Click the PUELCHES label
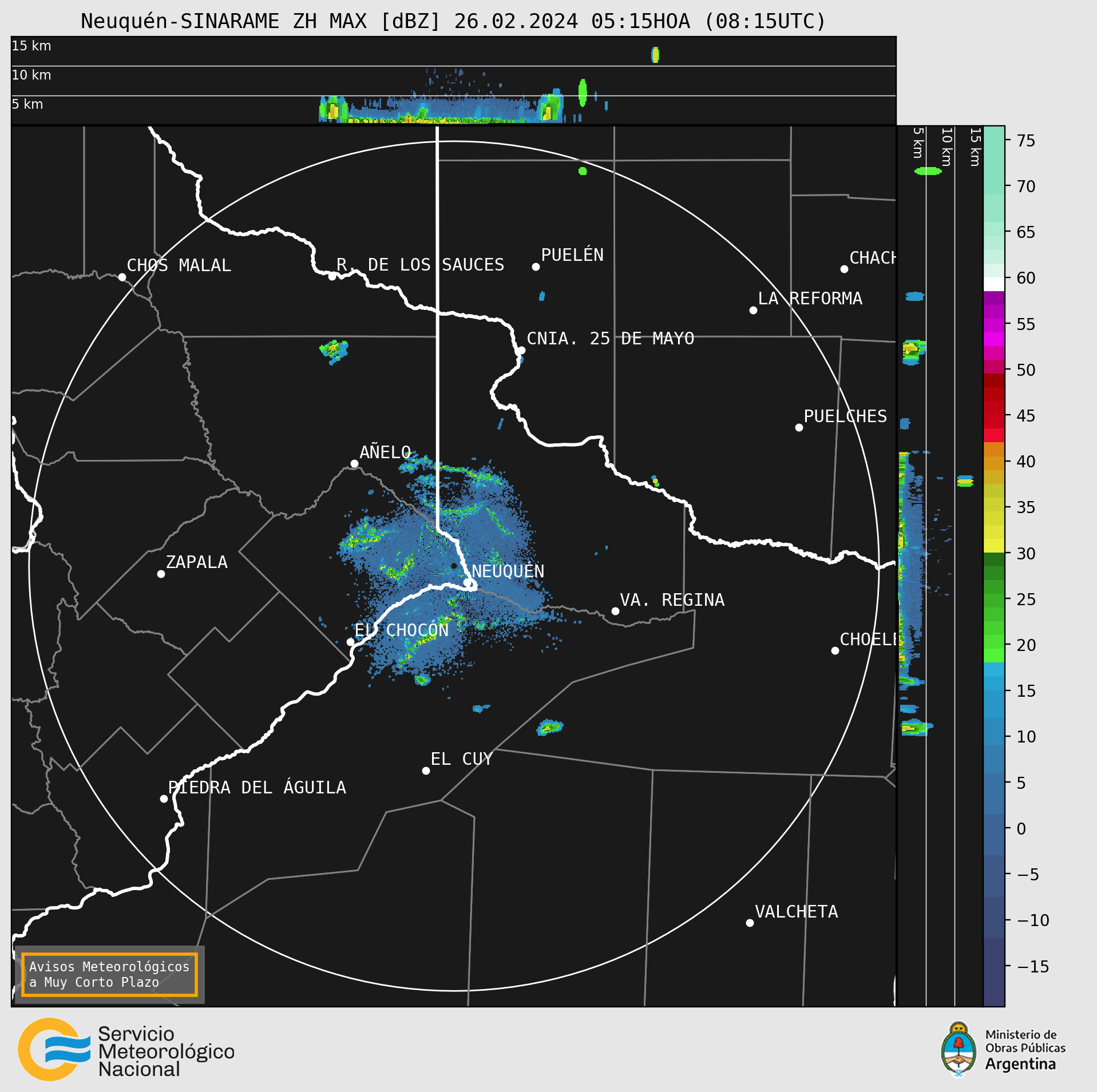Screen dimensions: 1097x1092 point(845,416)
